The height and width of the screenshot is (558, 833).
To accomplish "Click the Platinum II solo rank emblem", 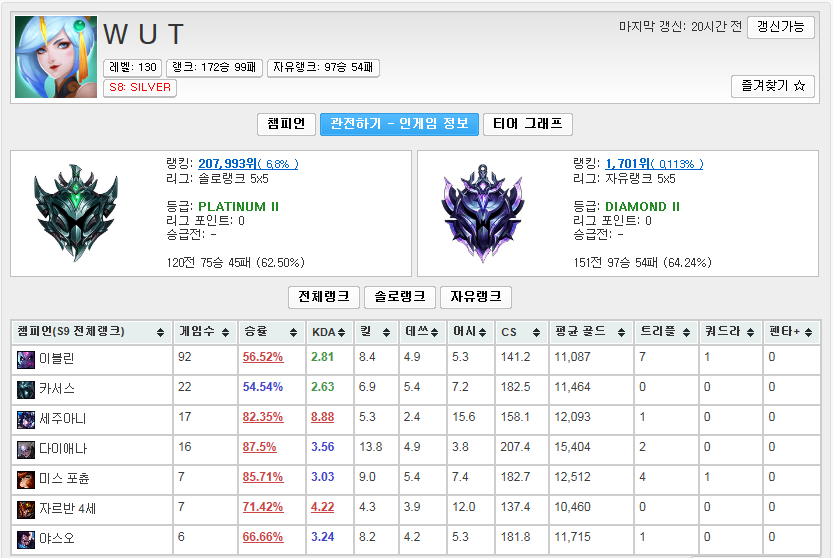I will tap(76, 213).
